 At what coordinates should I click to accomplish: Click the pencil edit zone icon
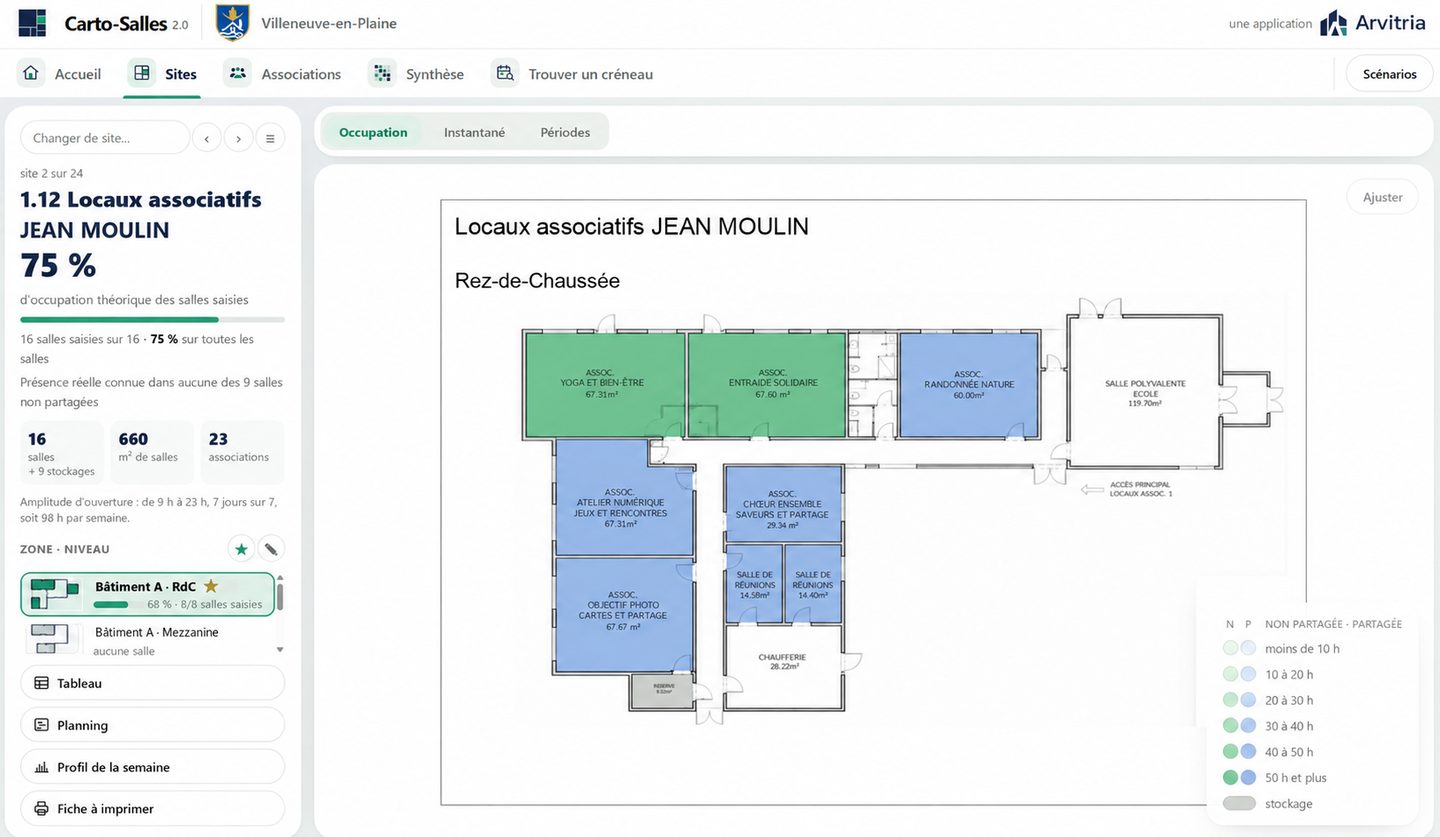point(271,549)
